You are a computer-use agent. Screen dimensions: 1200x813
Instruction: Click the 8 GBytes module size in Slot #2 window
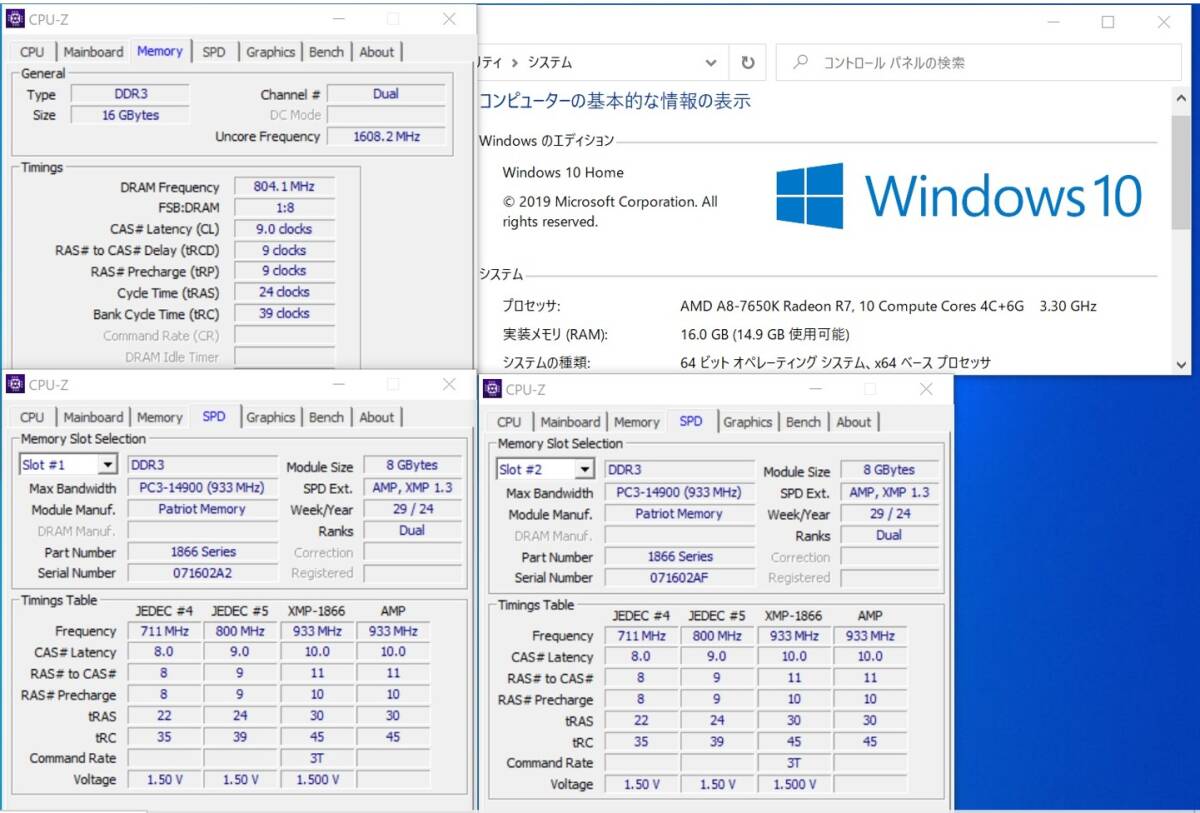pos(890,470)
